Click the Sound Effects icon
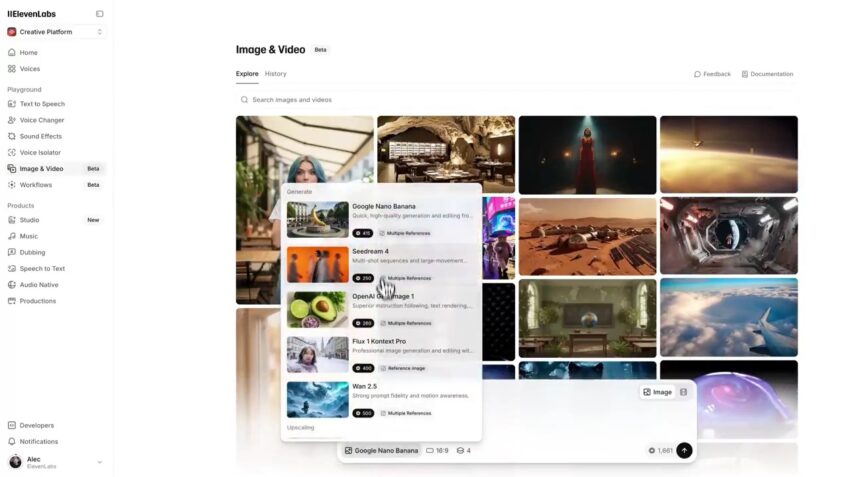 tap(12, 137)
